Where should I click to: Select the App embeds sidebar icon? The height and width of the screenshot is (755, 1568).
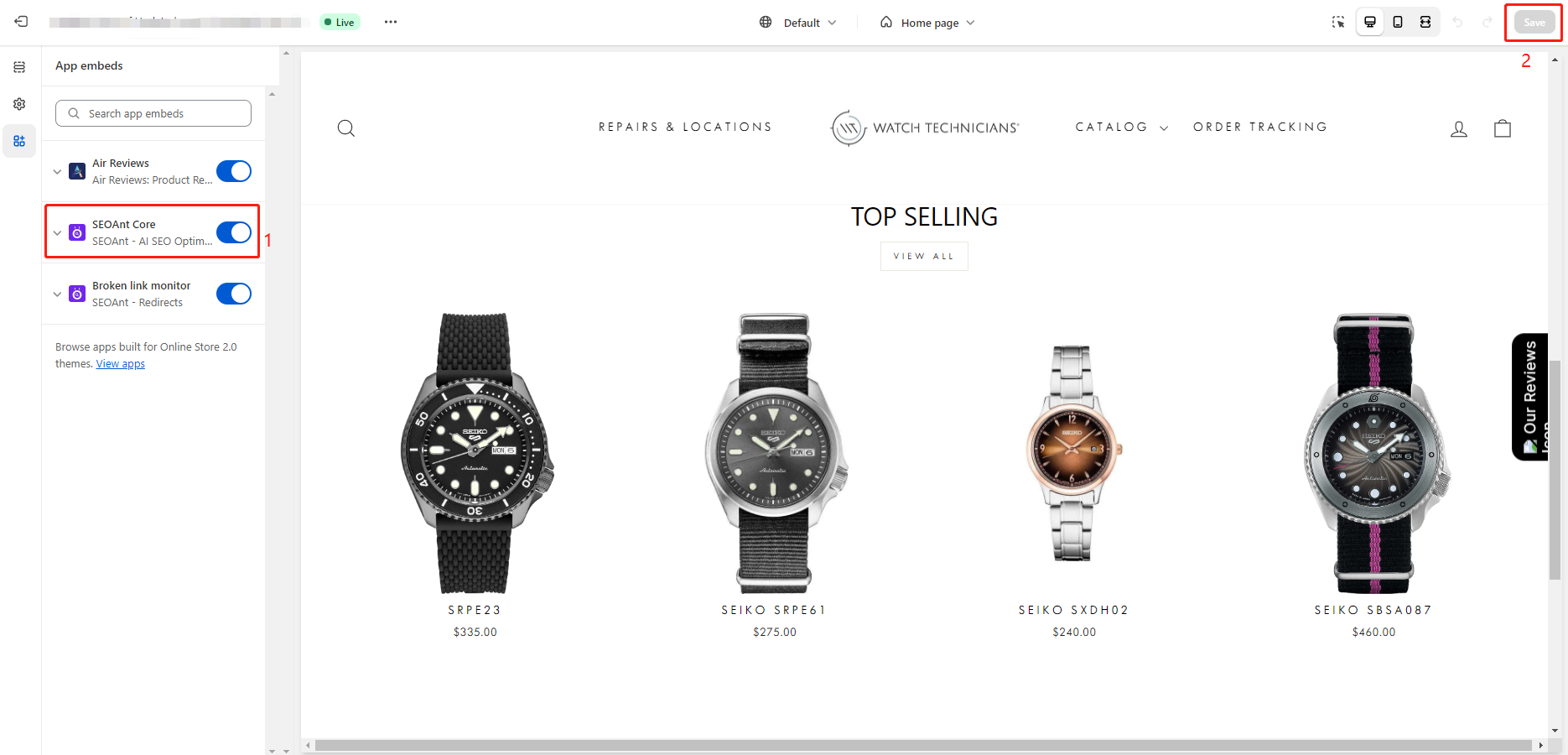click(19, 141)
